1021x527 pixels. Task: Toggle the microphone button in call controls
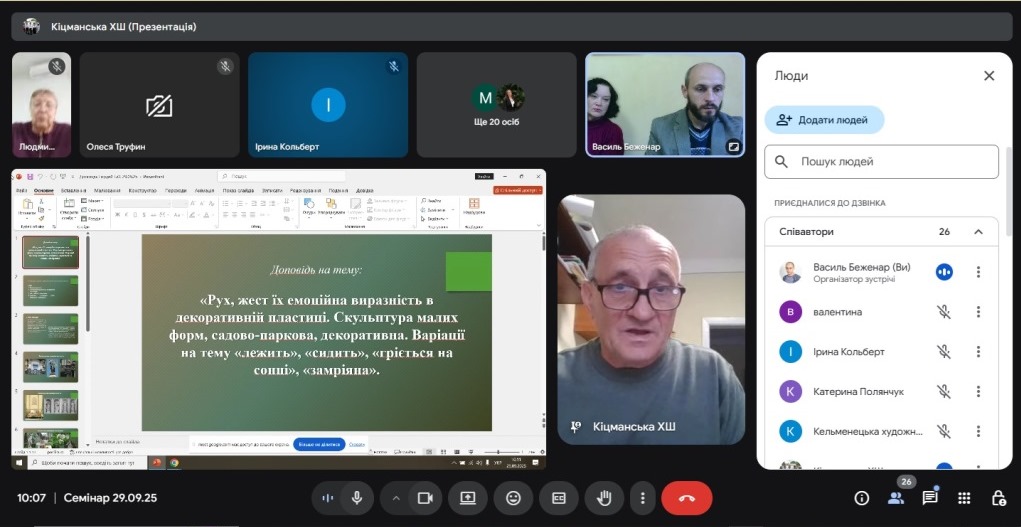tap(356, 498)
